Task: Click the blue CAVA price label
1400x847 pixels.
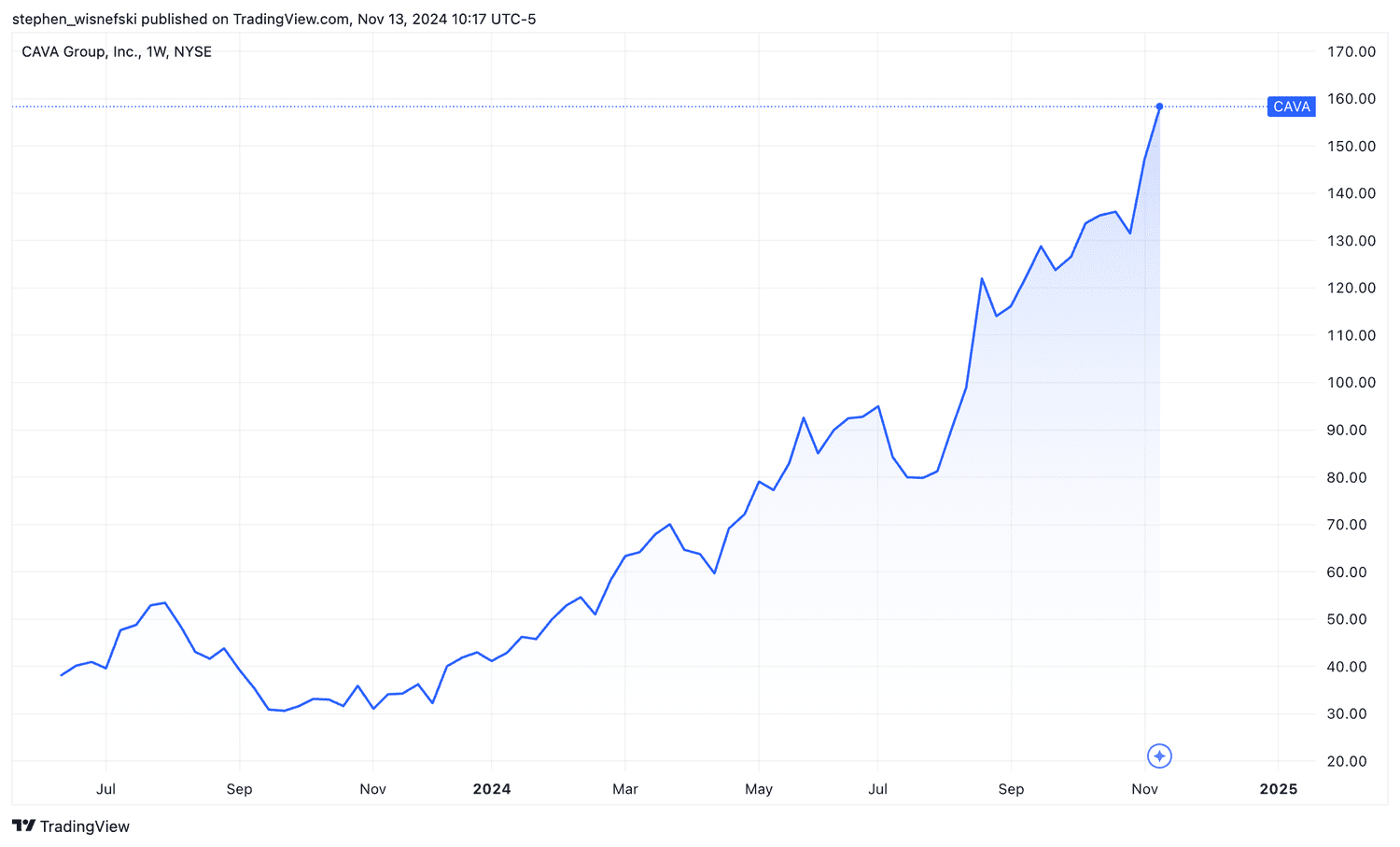Action: [1292, 106]
